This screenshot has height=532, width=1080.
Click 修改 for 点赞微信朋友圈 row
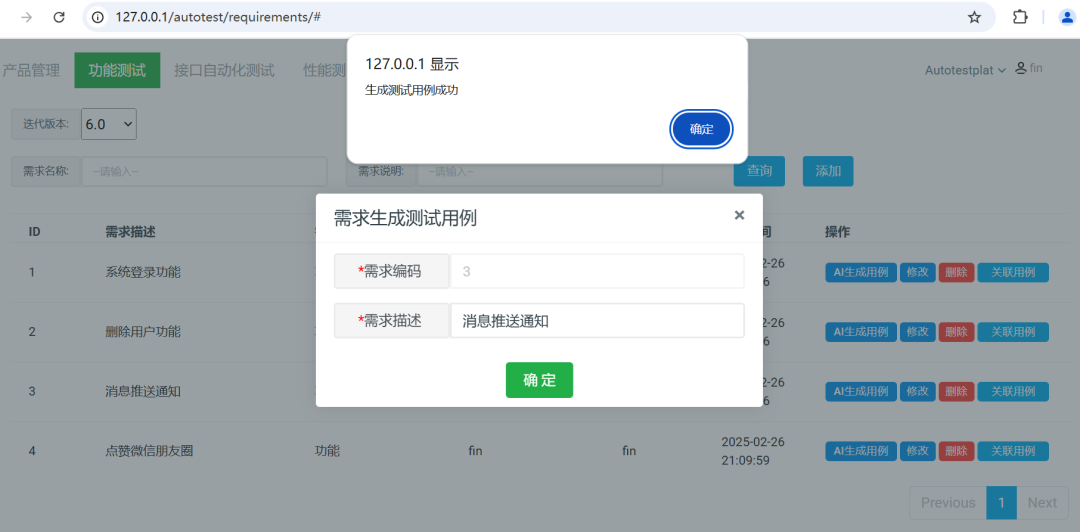click(x=917, y=451)
